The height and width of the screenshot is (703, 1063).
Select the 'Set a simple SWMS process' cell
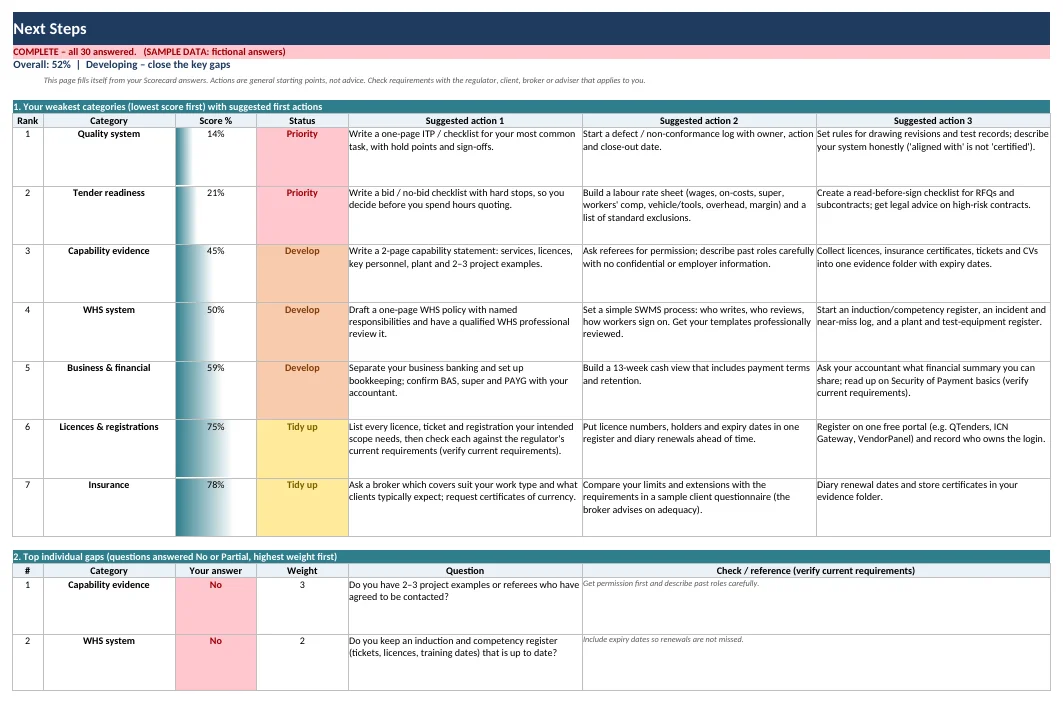pyautogui.click(x=699, y=332)
